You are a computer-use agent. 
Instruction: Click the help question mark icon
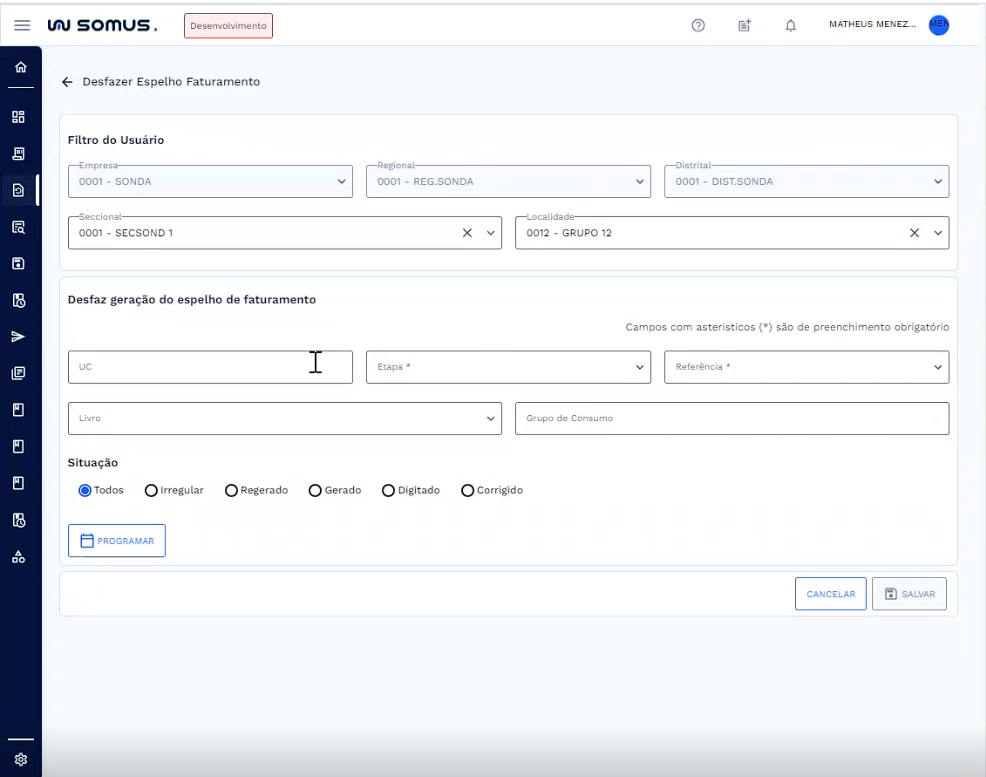[697, 25]
